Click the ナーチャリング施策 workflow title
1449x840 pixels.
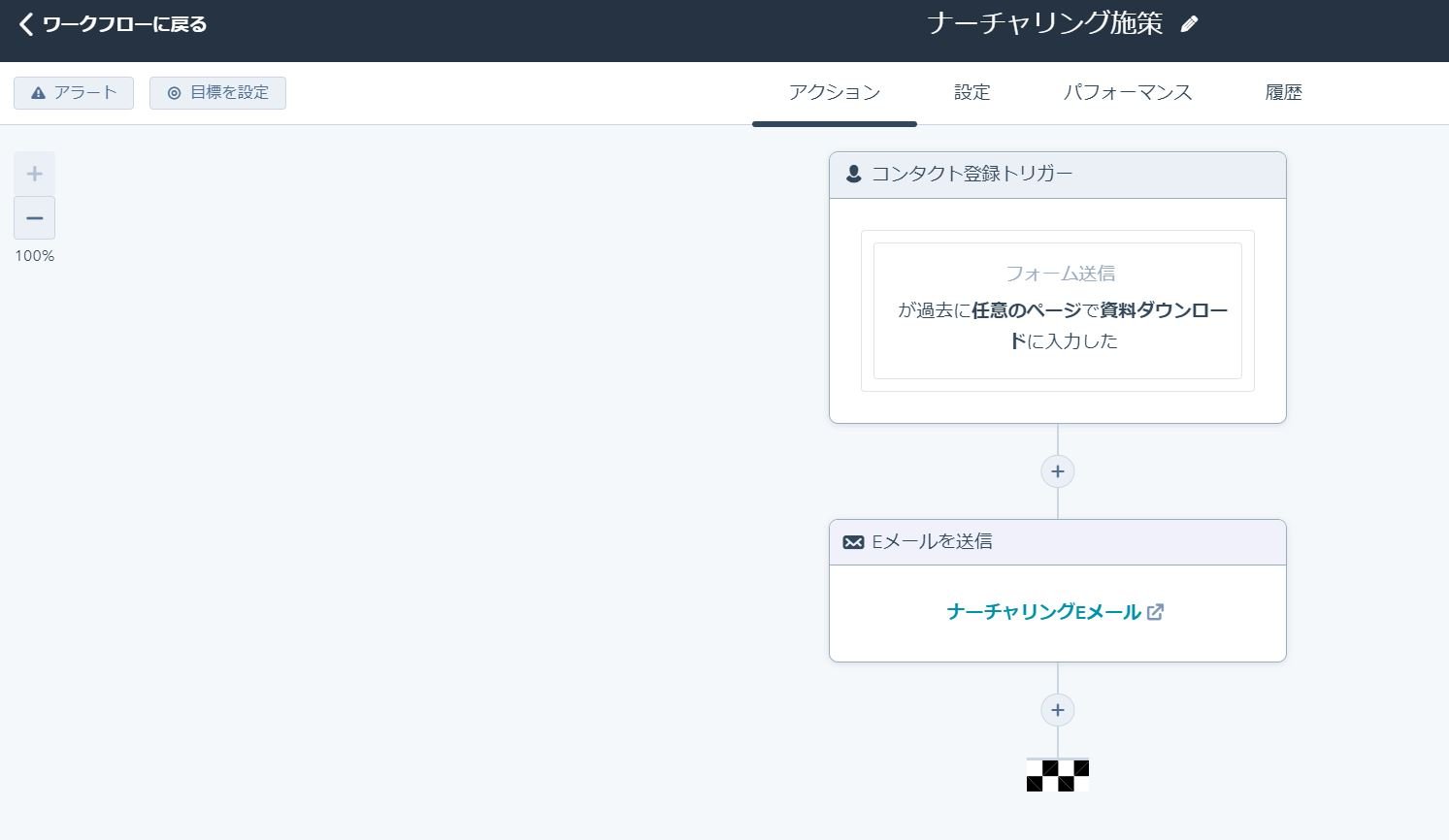(x=1044, y=24)
